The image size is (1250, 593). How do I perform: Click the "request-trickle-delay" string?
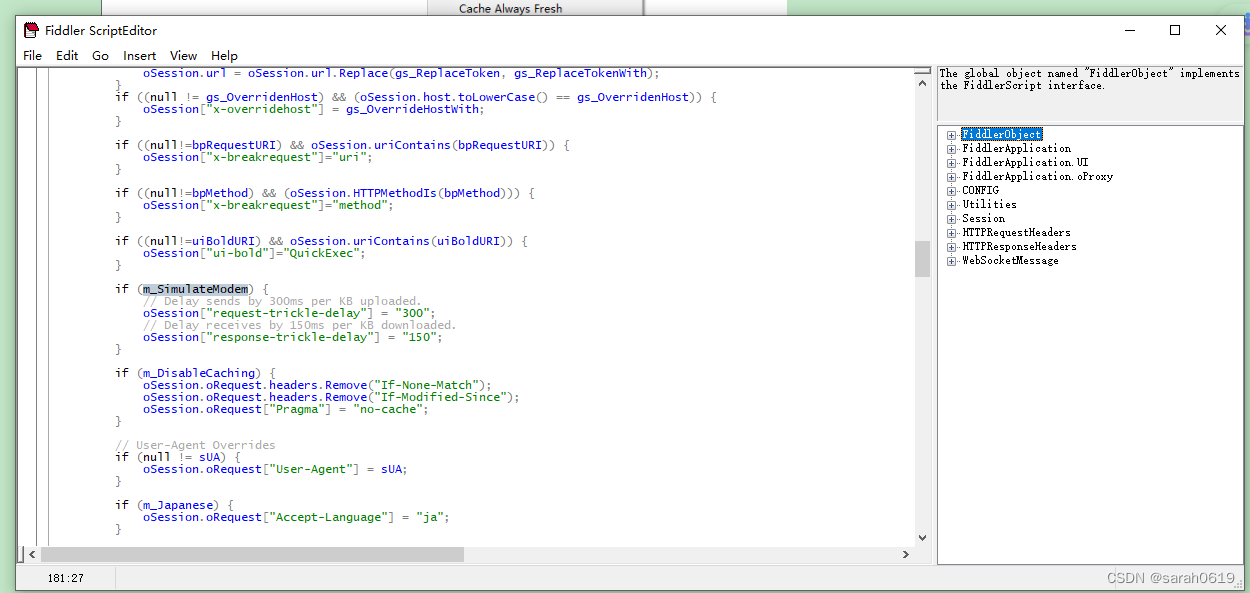coord(282,313)
